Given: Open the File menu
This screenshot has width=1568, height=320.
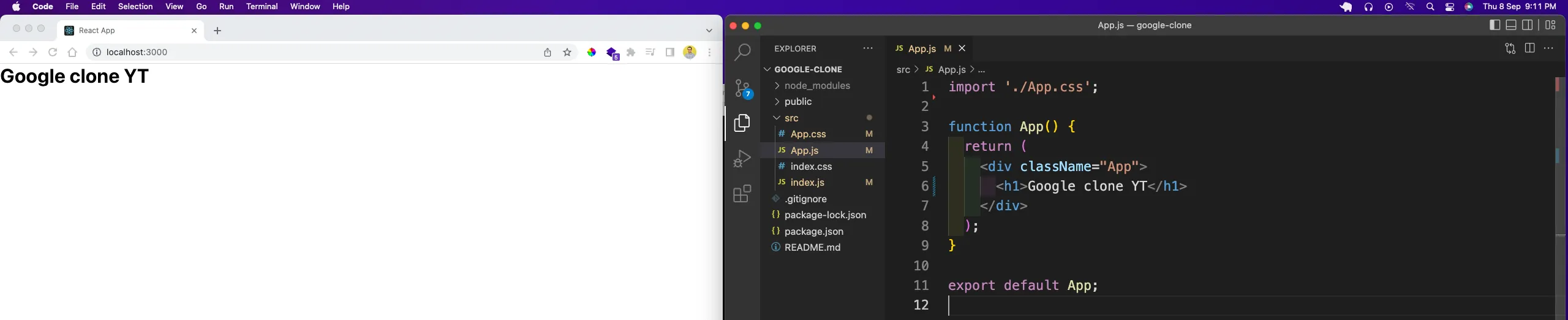Looking at the screenshot, I should (x=72, y=7).
